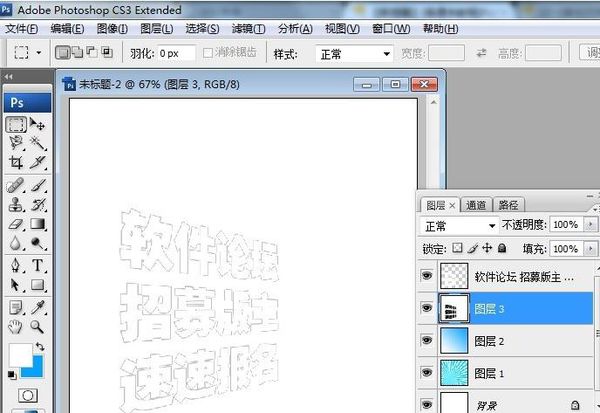Toggle visibility of 图层 2 layer
Viewport: 600px width, 413px height.
pos(427,340)
